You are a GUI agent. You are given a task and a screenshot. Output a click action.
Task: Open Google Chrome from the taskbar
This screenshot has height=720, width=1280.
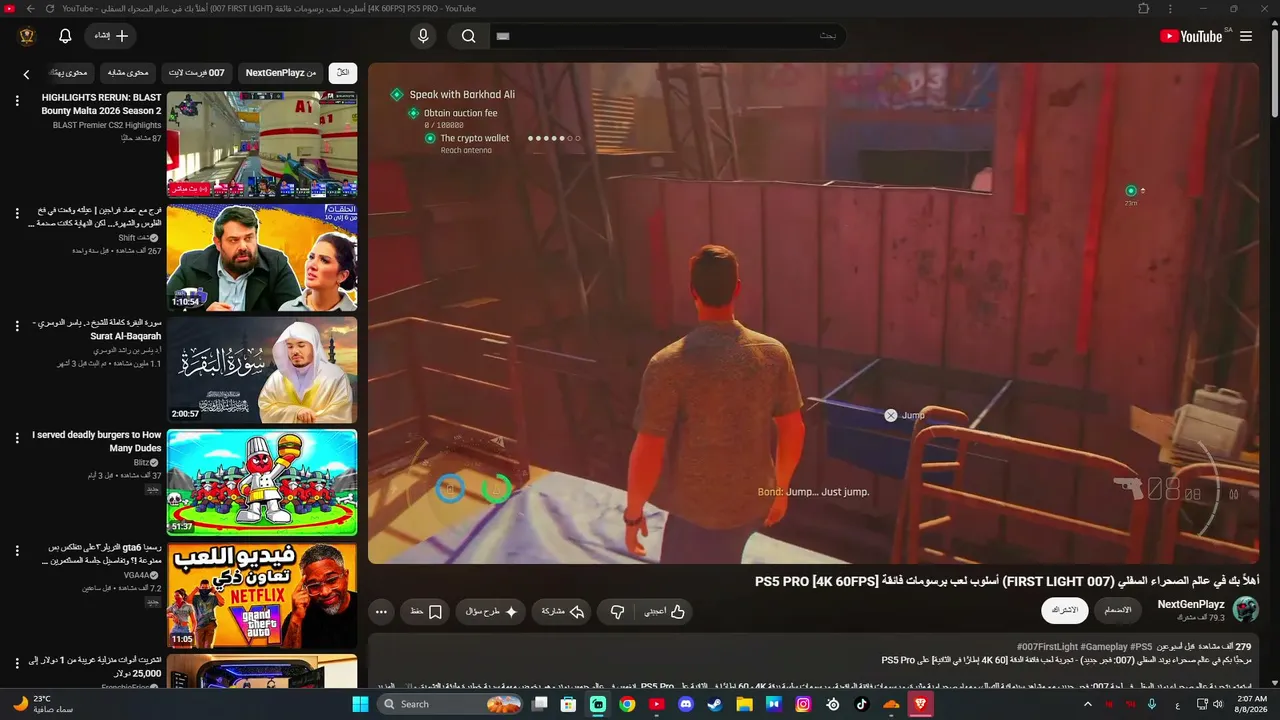pyautogui.click(x=627, y=704)
